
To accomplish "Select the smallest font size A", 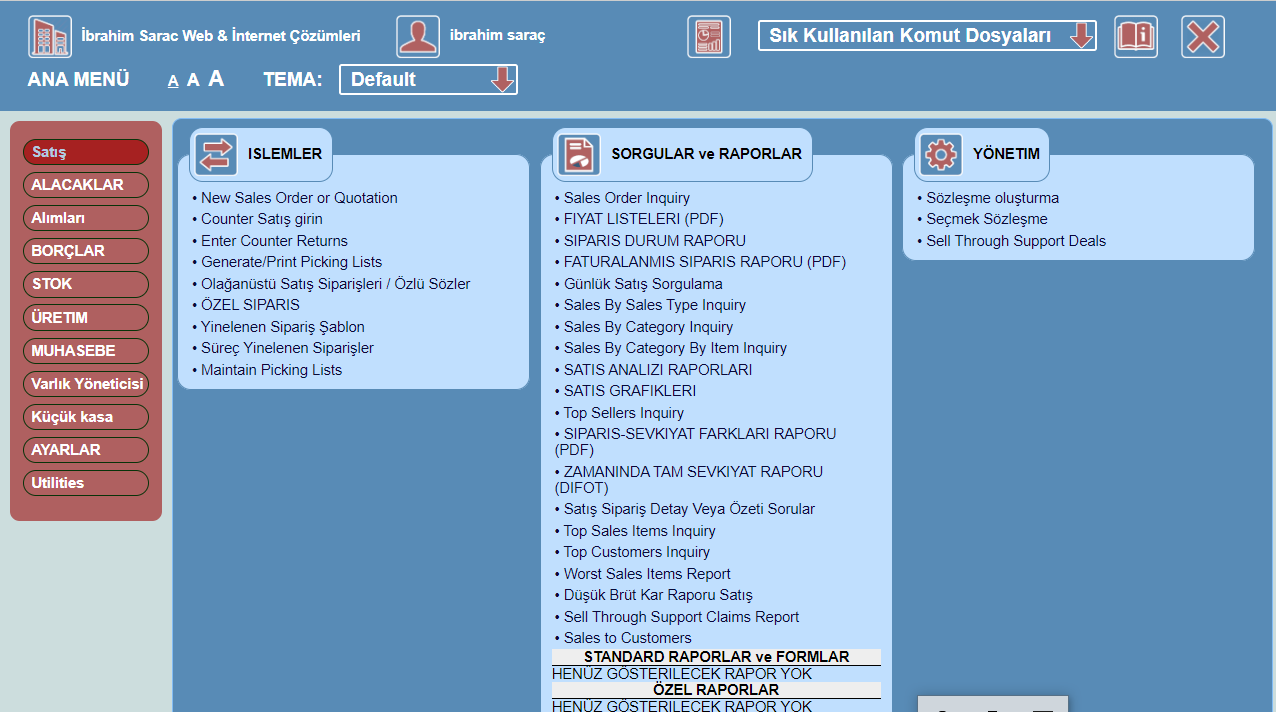I will coord(173,81).
